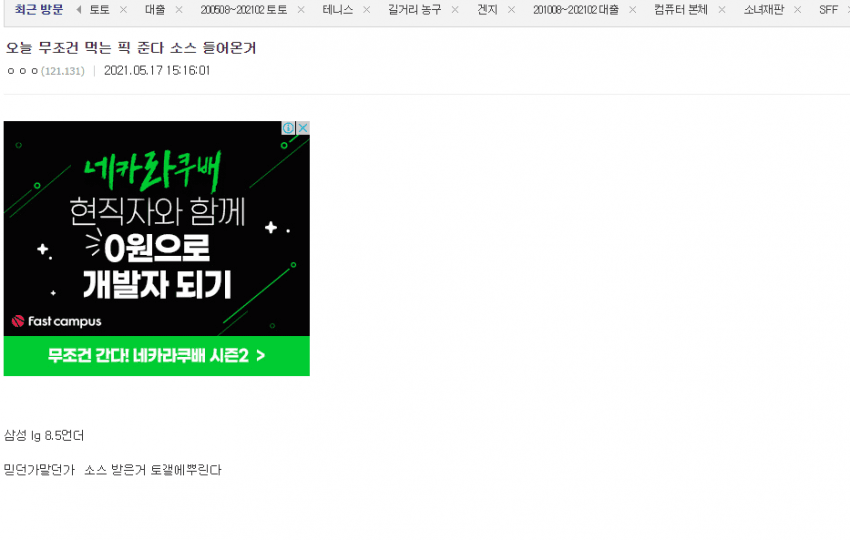850x540 pixels.
Task: Remove 컴퓨터 본체 from recent visits
Action: coord(722,10)
